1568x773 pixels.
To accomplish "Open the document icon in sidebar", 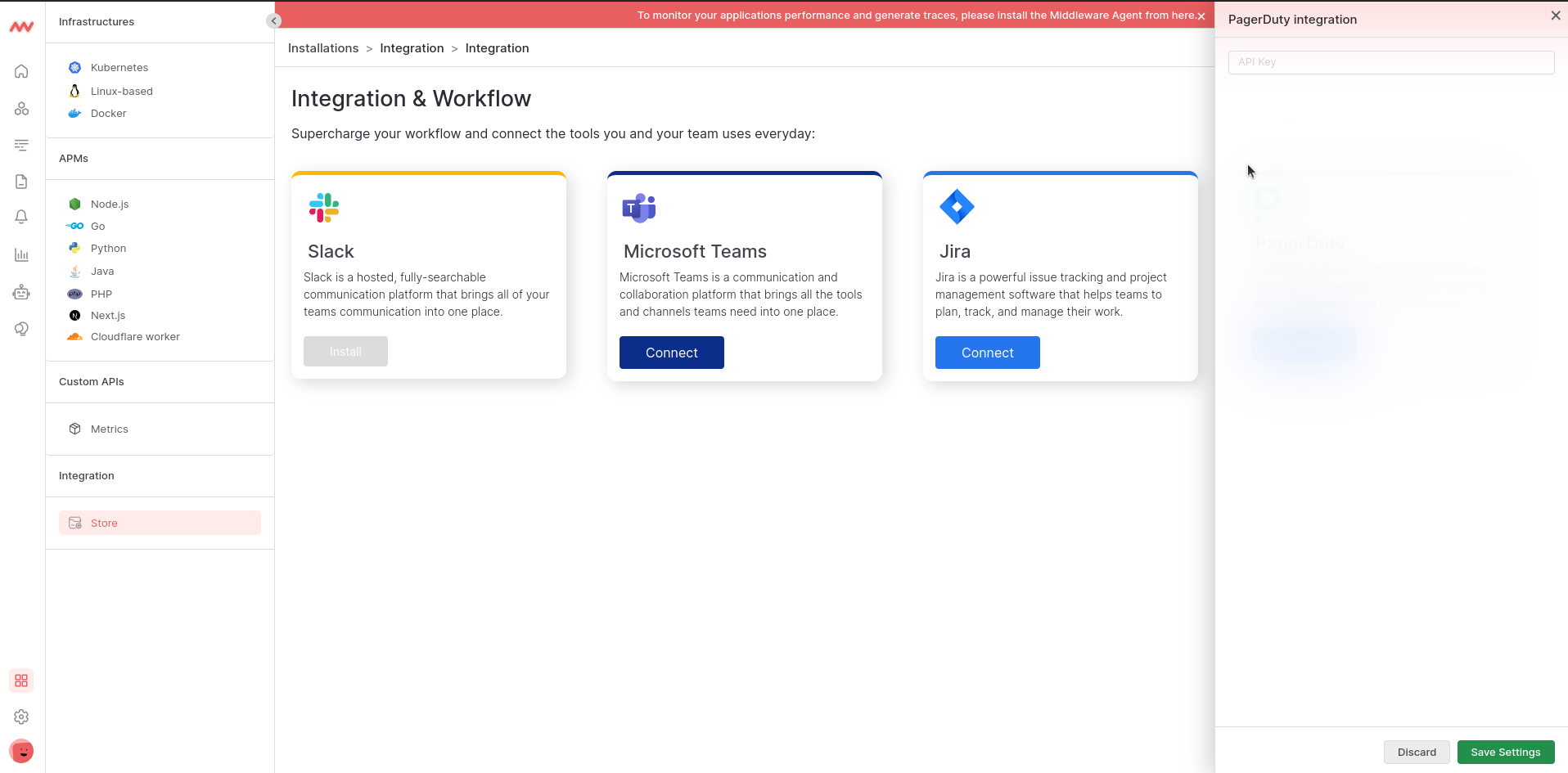I will tap(21, 182).
